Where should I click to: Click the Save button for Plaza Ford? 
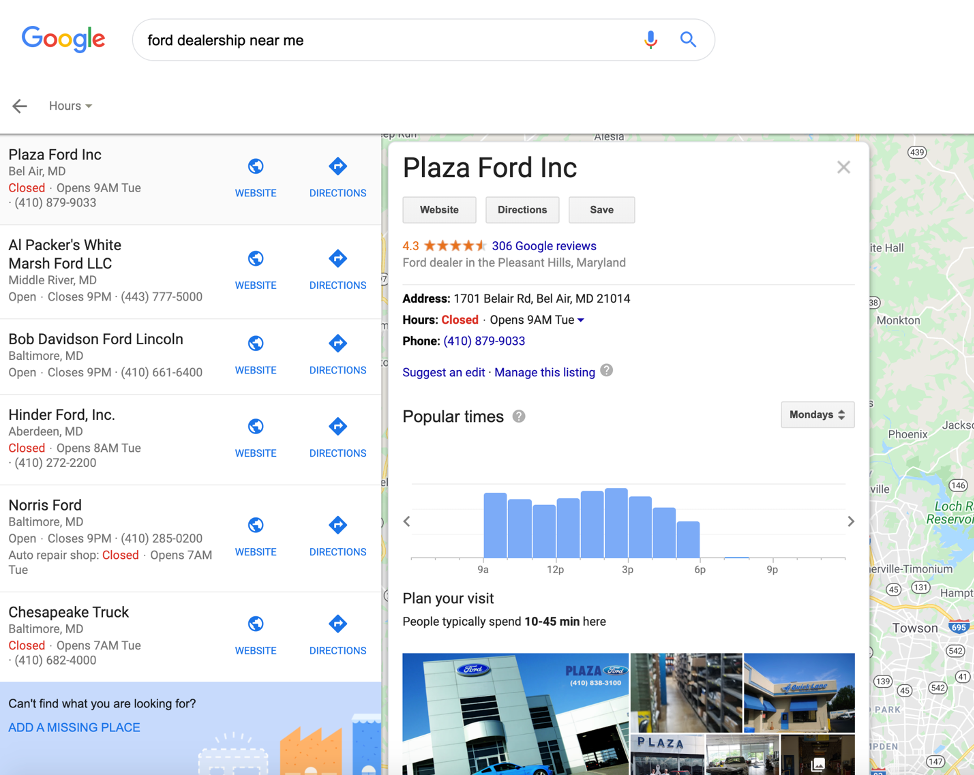tap(601, 210)
